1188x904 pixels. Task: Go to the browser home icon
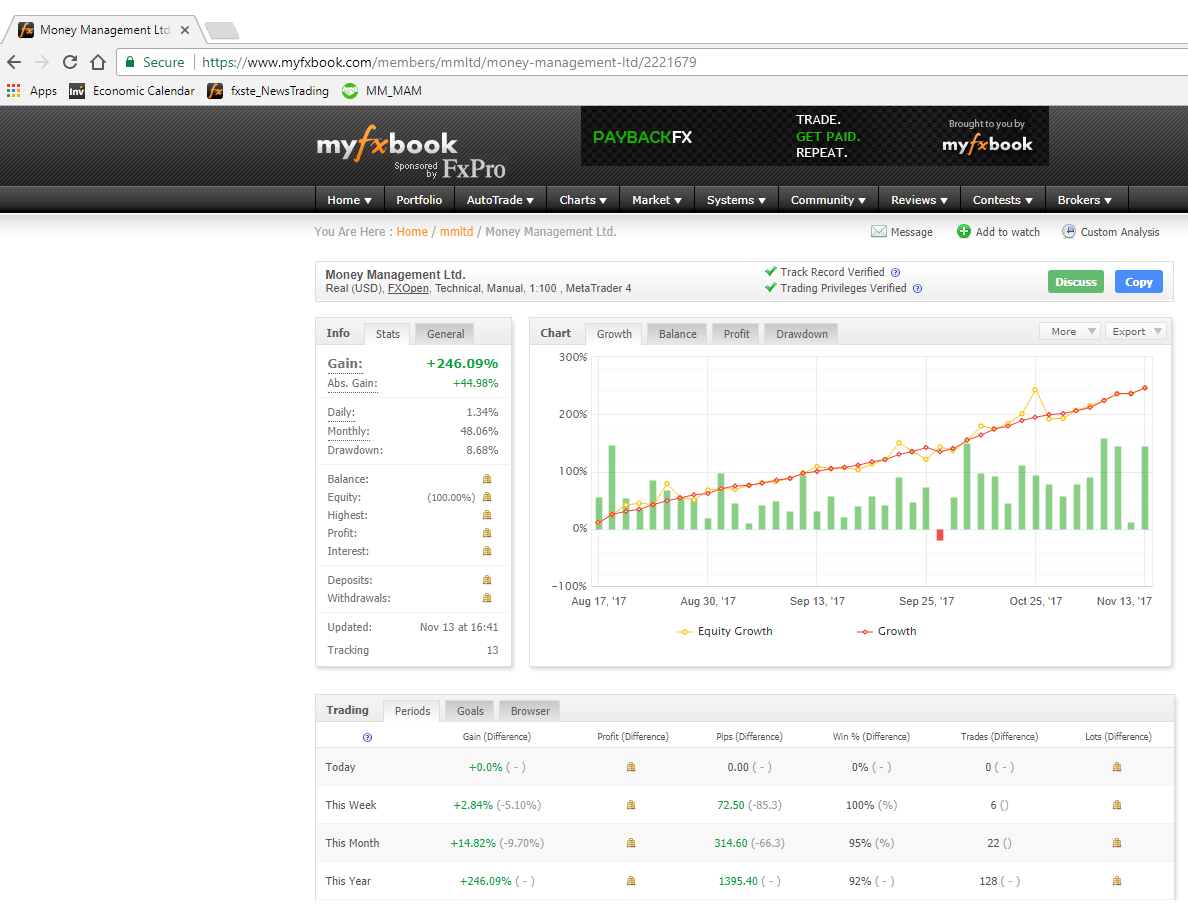(x=98, y=62)
